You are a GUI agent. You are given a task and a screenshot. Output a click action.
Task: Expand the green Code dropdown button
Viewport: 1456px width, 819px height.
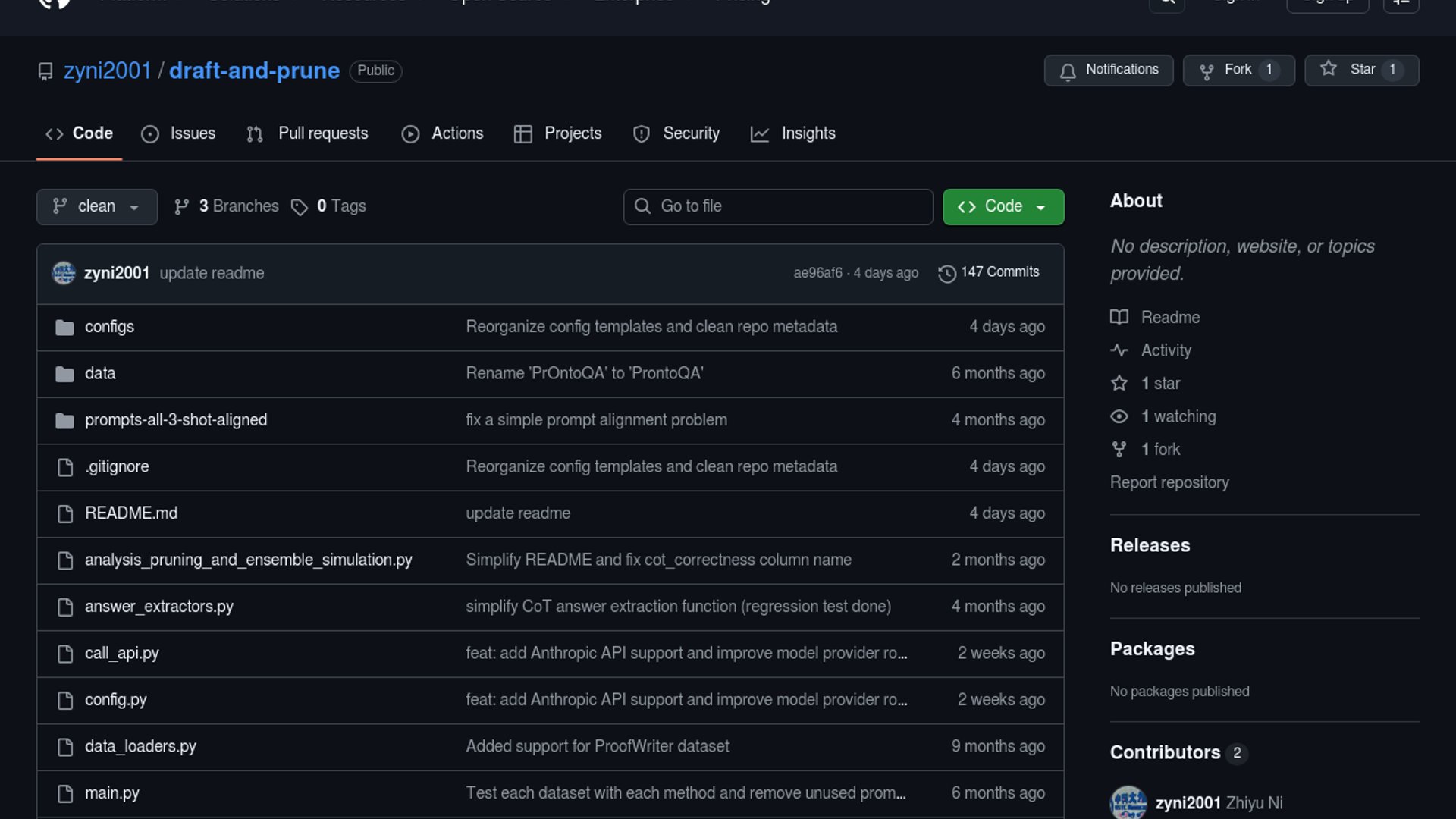[x=1003, y=206]
